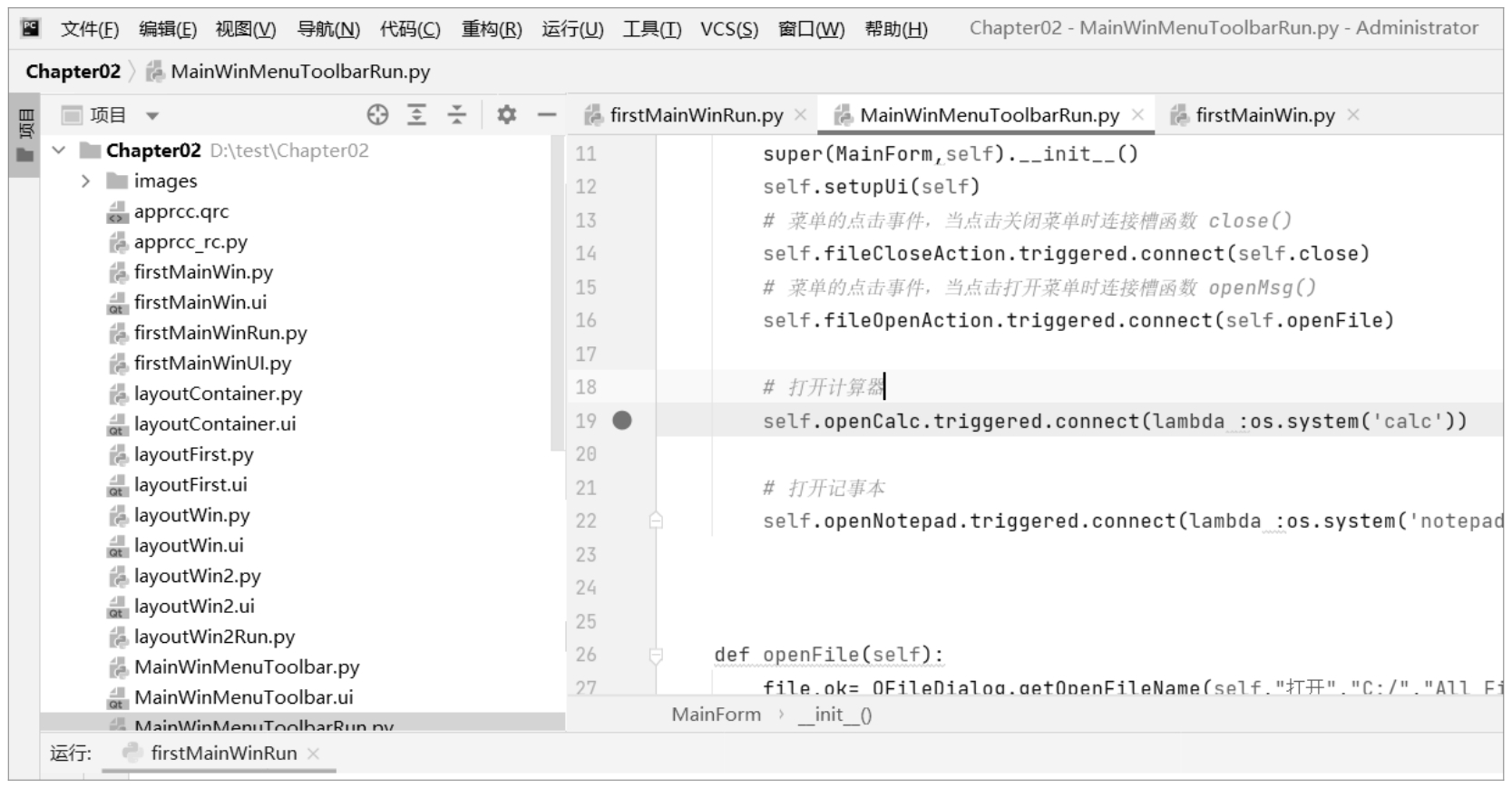Click Chapter02 in the navigation breadcrumb
1512x788 pixels.
[73, 72]
